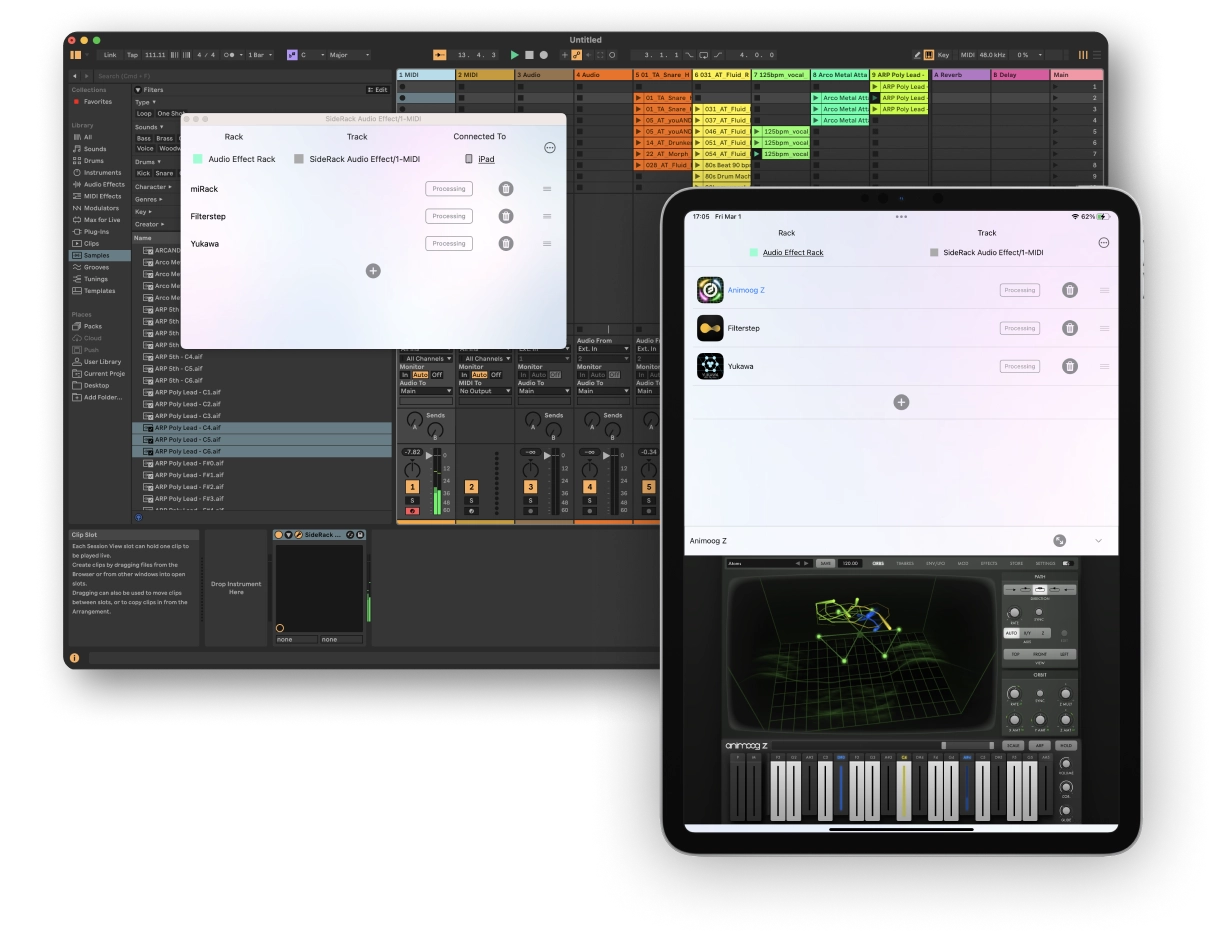Open the No Output MIDI To dropdown
The height and width of the screenshot is (943, 1209).
point(485,391)
